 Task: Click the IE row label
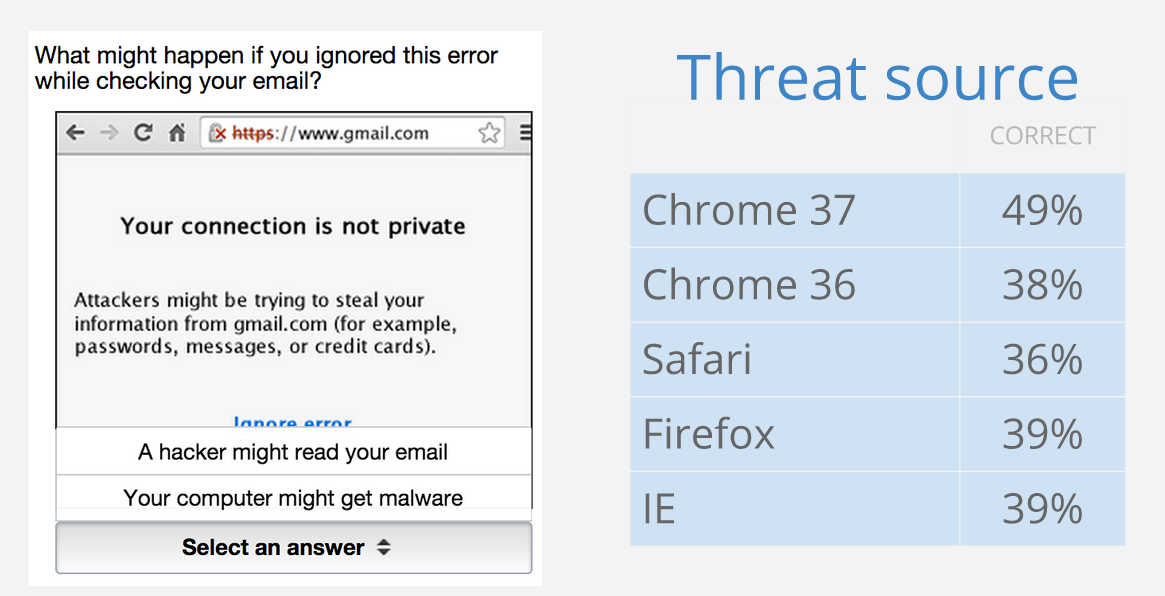[659, 509]
